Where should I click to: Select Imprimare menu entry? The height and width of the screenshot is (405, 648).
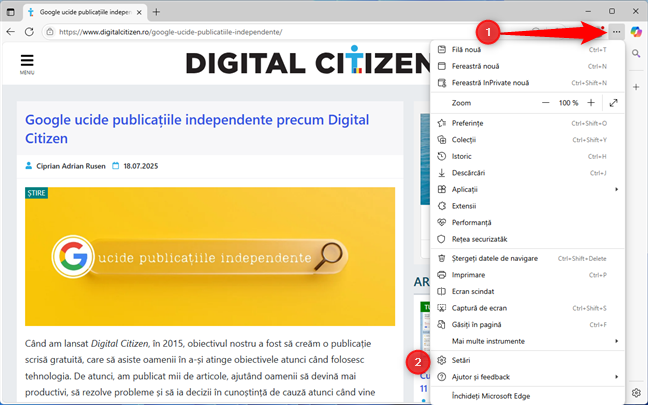527,275
